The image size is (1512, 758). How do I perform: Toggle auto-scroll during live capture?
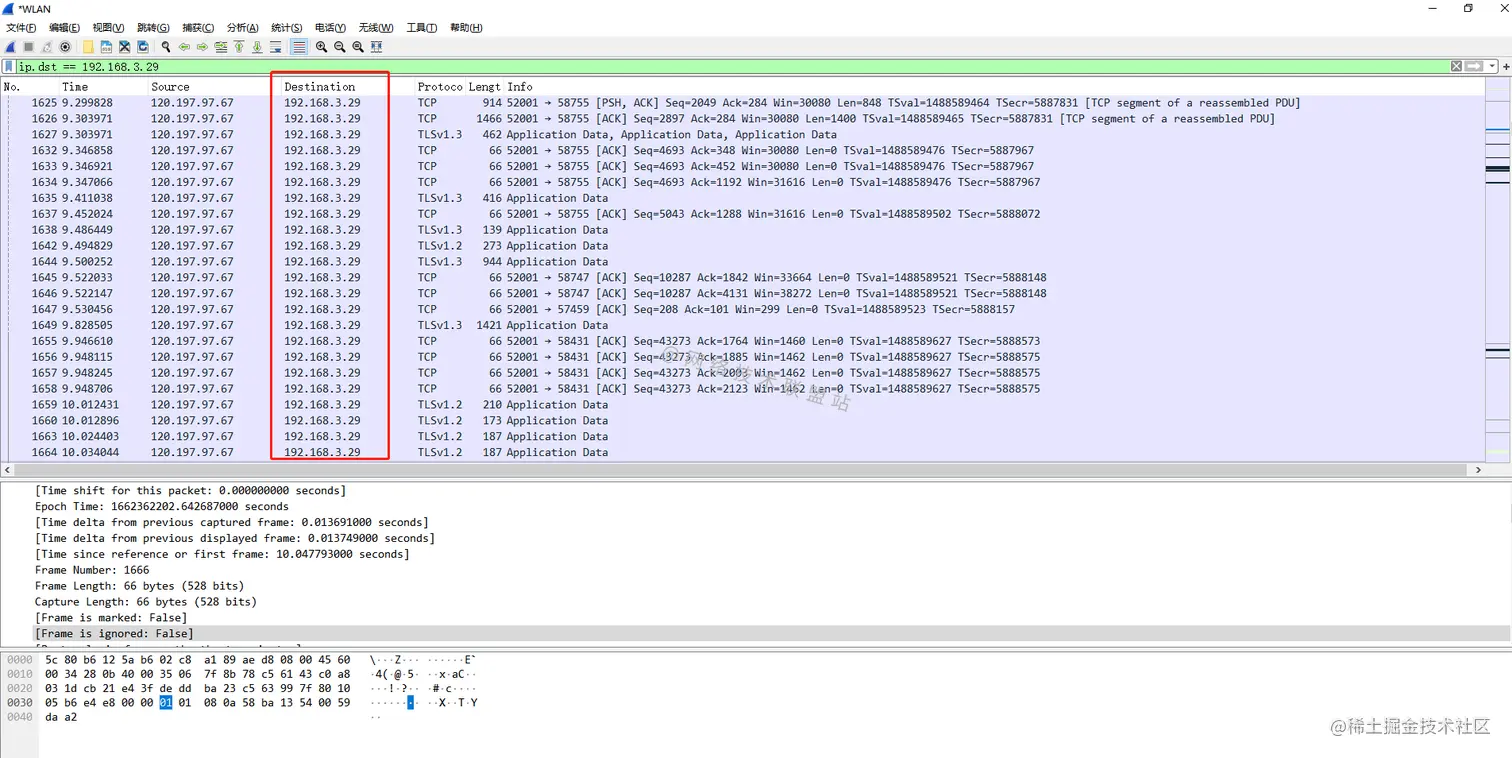point(276,47)
